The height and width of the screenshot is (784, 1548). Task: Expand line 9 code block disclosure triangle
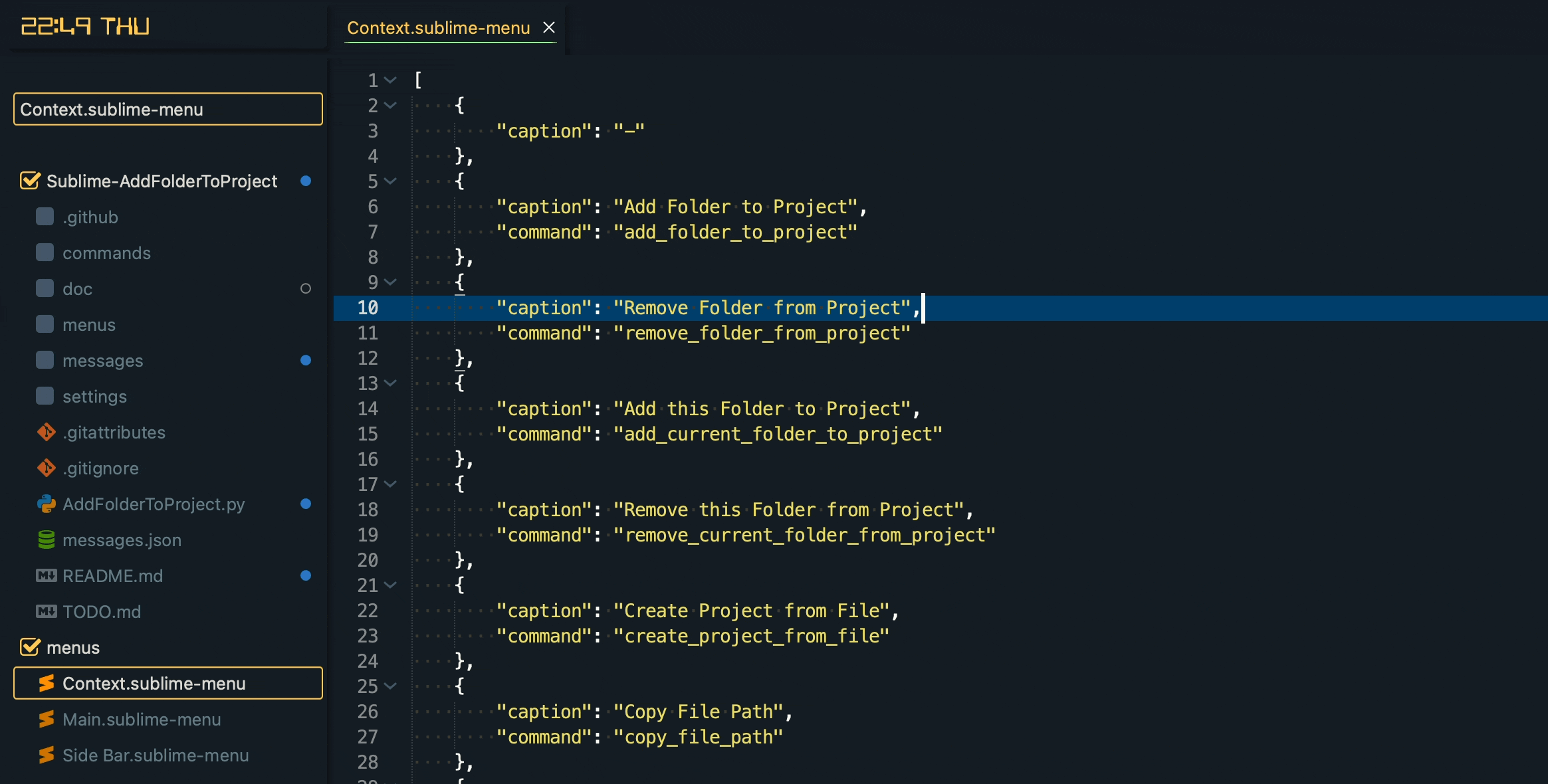390,282
